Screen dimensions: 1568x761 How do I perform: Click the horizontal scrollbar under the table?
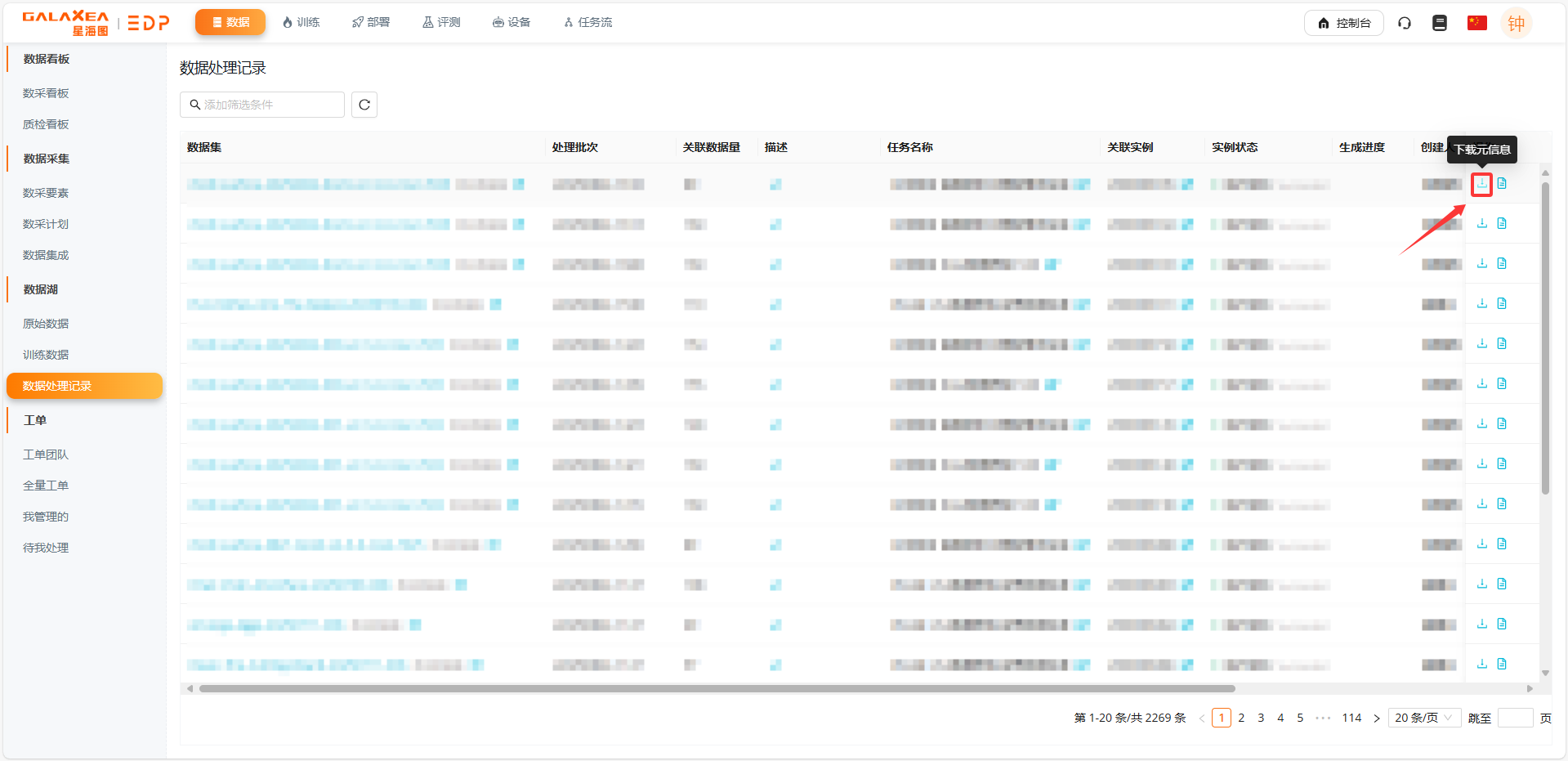tap(717, 688)
